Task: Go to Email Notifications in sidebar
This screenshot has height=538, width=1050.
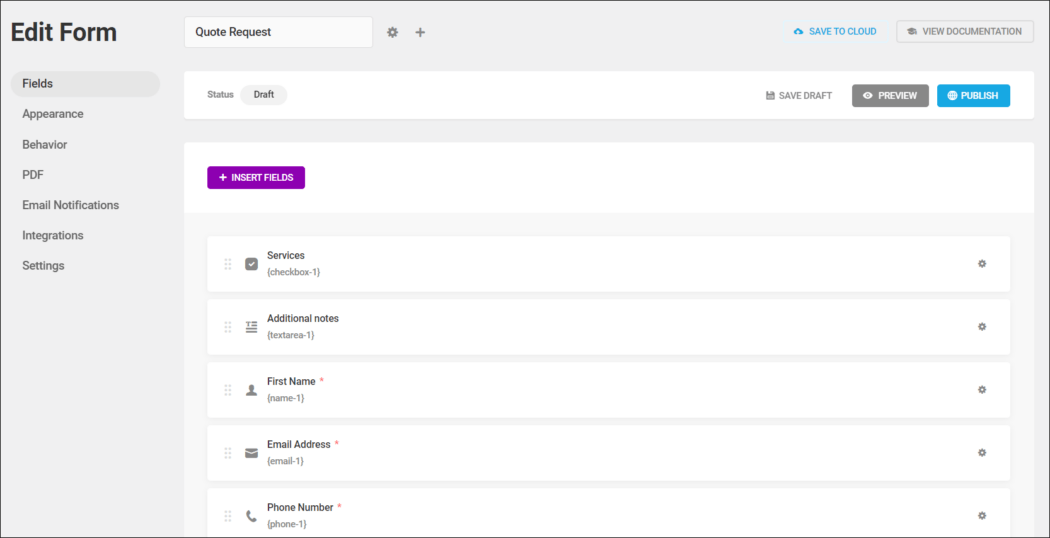Action: coord(70,205)
